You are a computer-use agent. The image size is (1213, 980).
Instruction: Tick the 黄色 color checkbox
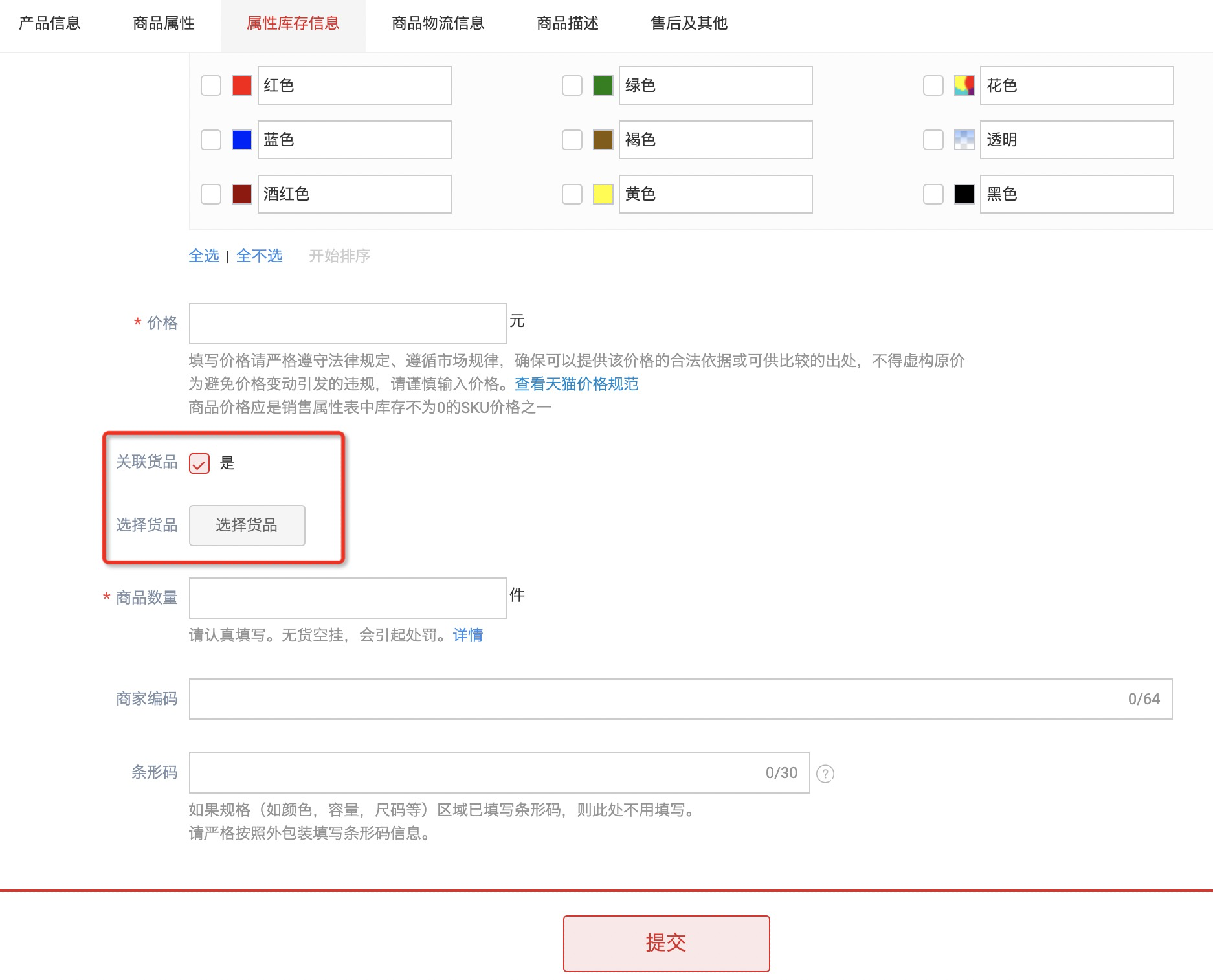coord(572,194)
